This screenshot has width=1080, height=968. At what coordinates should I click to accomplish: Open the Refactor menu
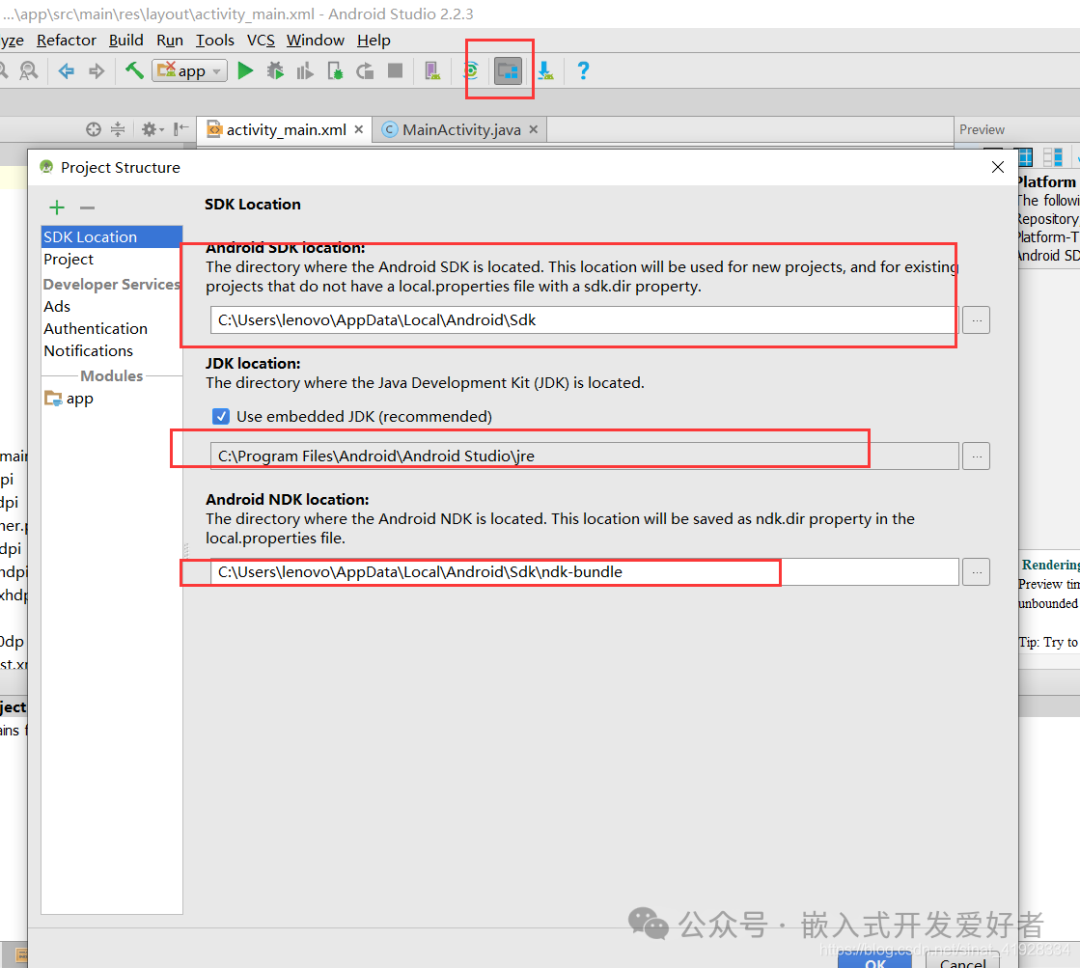(x=66, y=40)
